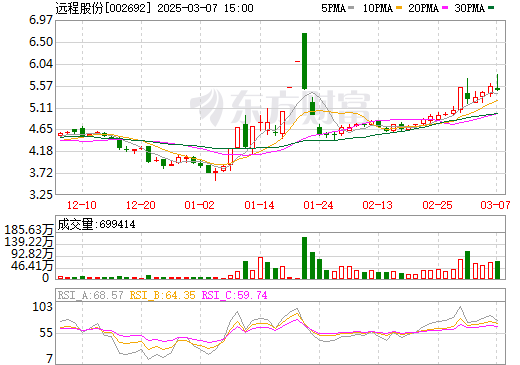Click the 6.50 price axis label
This screenshot has height=365, width=520.
41,42
